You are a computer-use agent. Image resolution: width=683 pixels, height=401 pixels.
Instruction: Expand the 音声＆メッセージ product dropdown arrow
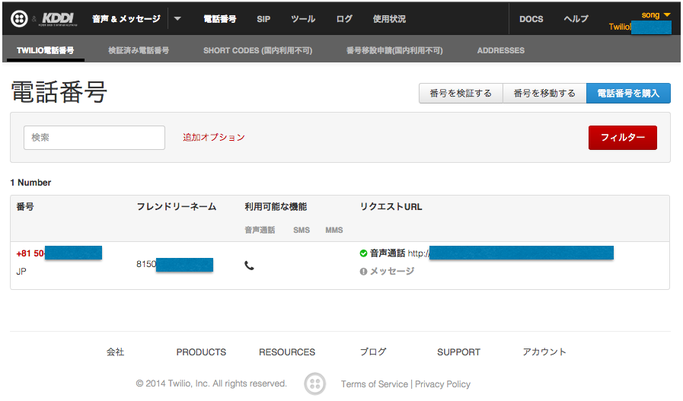tap(178, 19)
